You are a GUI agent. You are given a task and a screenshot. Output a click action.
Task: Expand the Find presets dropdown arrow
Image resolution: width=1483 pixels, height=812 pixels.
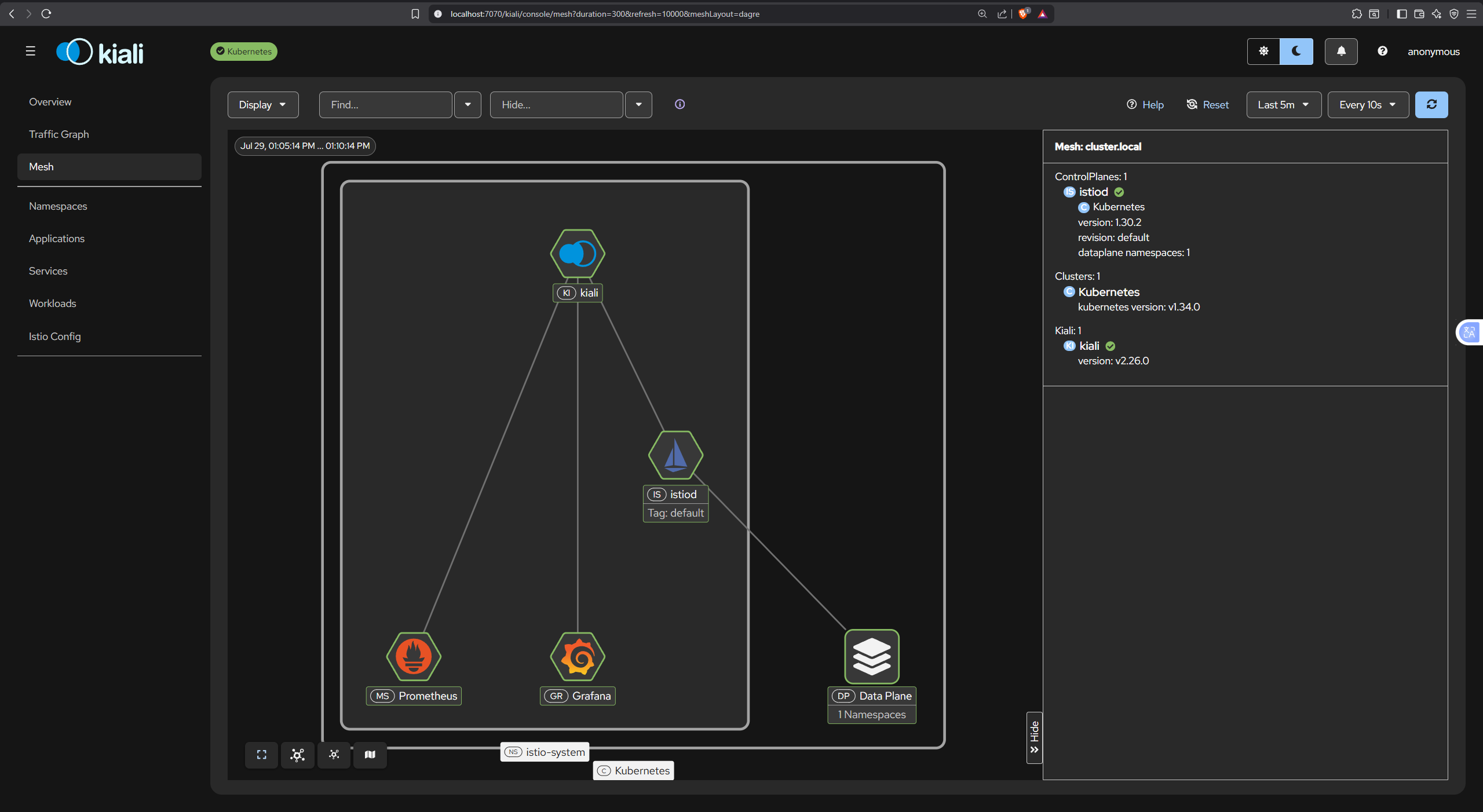tap(468, 105)
